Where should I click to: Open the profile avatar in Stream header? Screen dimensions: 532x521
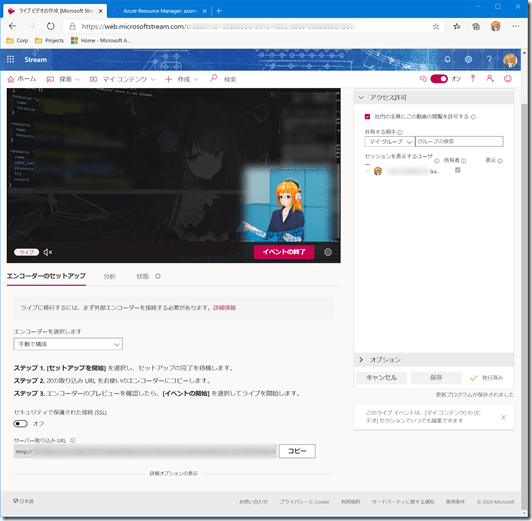click(x=510, y=60)
